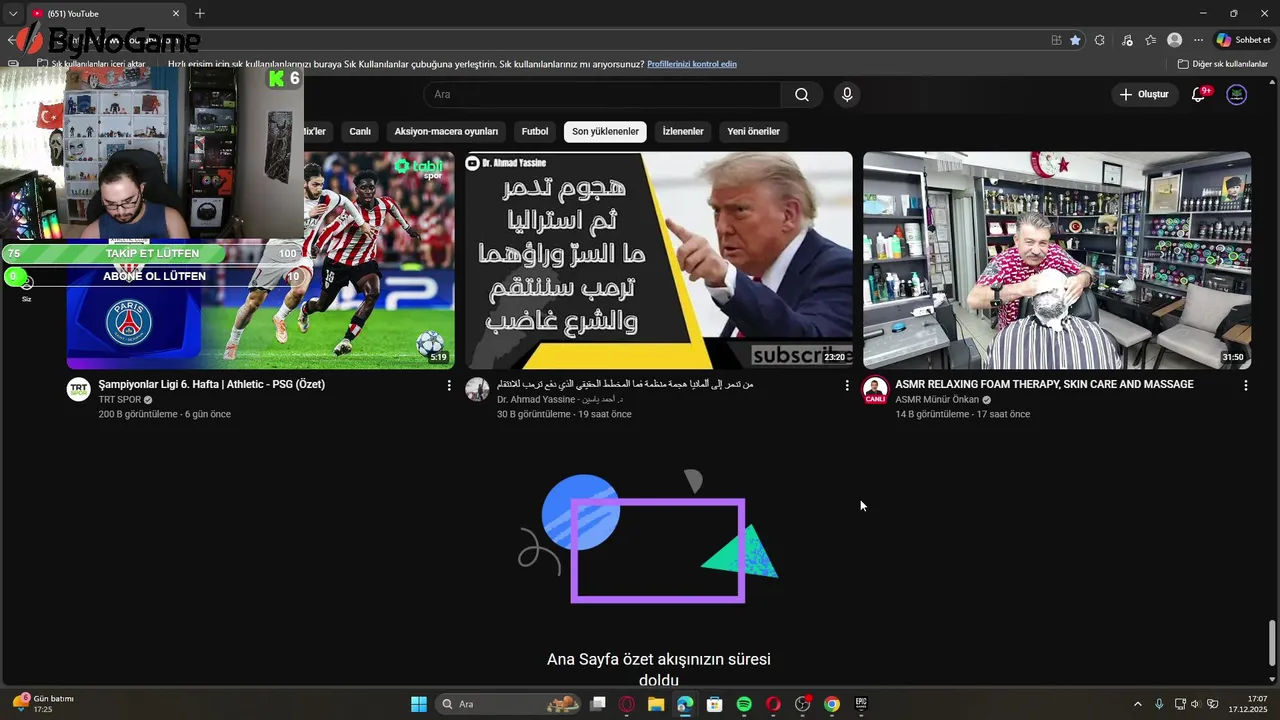Toggle the favorites star in the address bar
Image resolution: width=1280 pixels, height=720 pixels.
click(1075, 40)
